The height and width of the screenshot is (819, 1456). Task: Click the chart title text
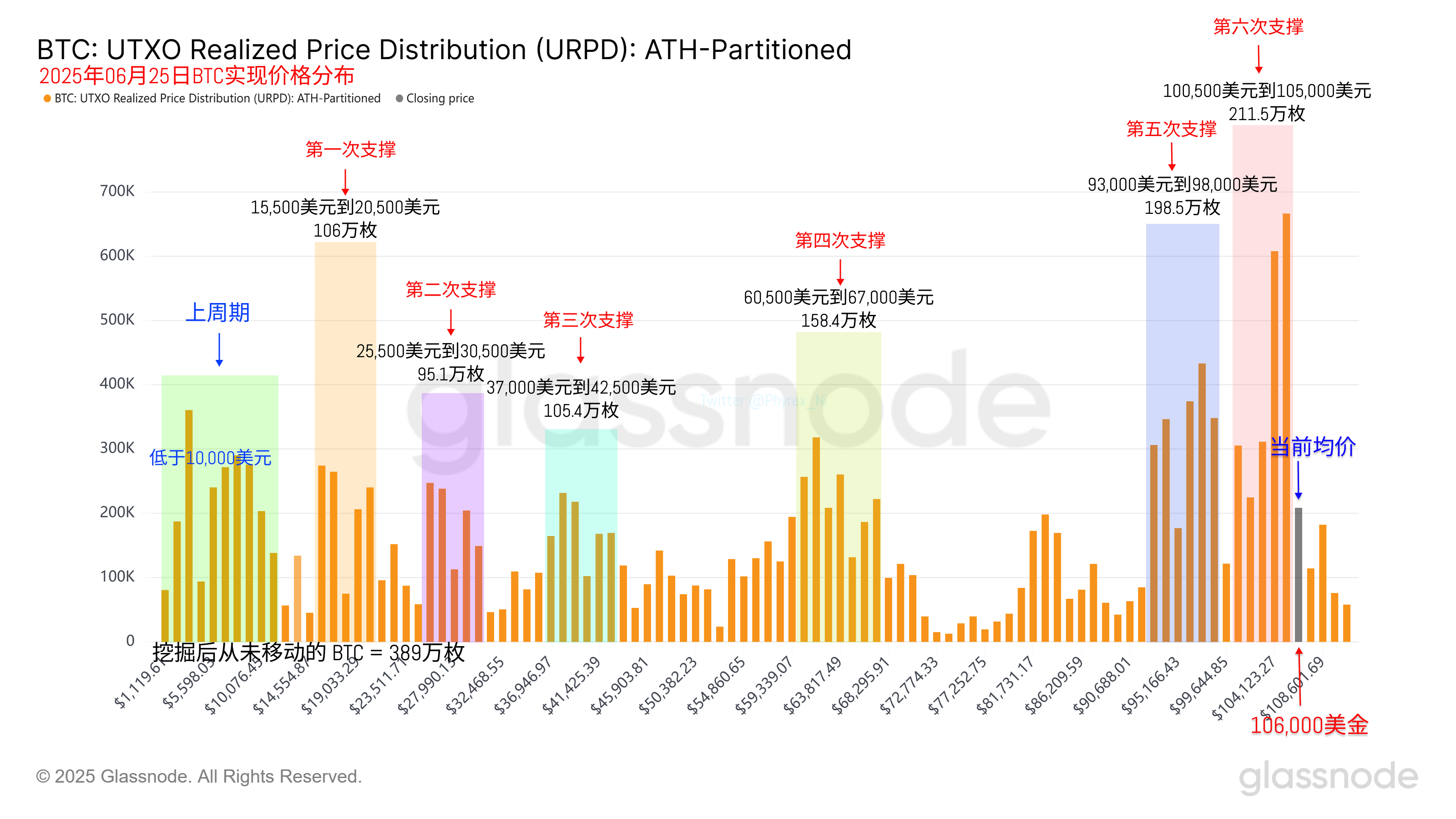click(444, 50)
